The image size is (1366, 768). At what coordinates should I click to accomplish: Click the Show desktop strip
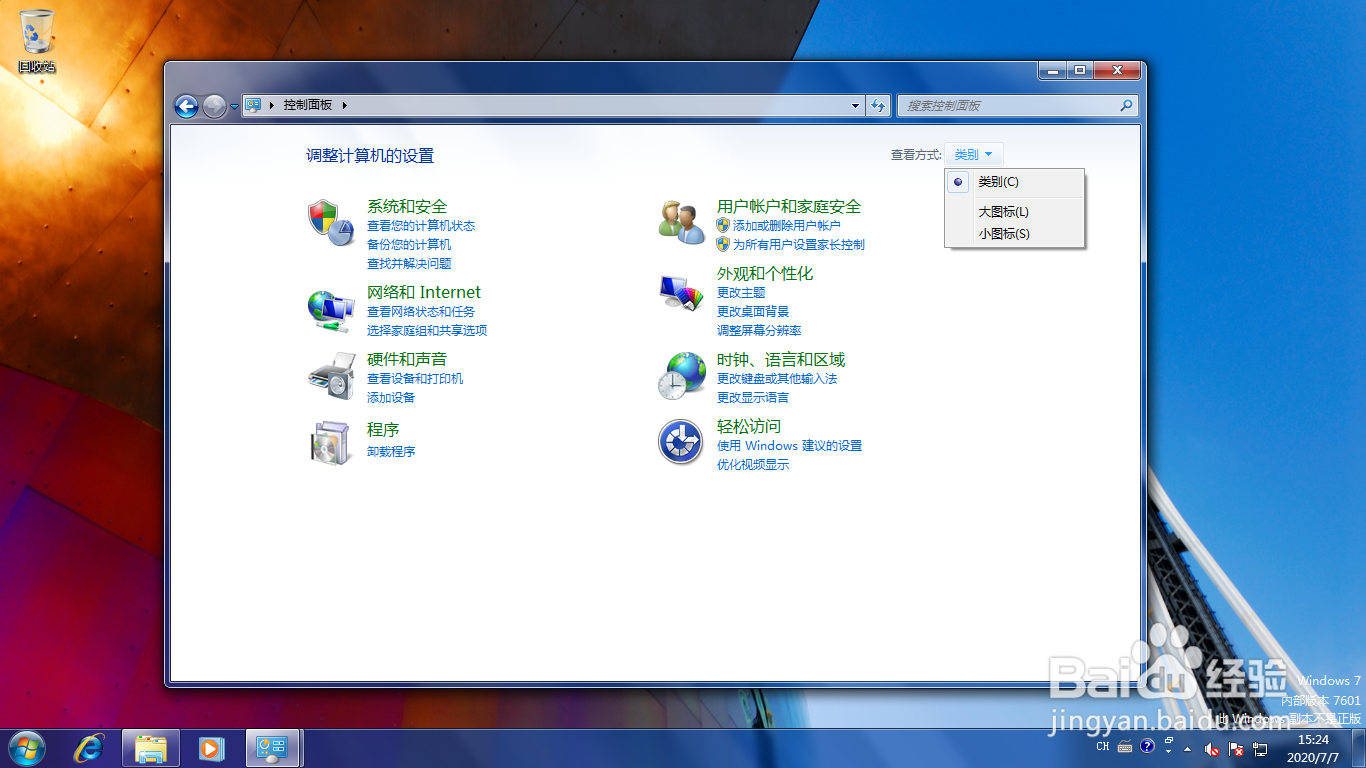click(x=1358, y=749)
